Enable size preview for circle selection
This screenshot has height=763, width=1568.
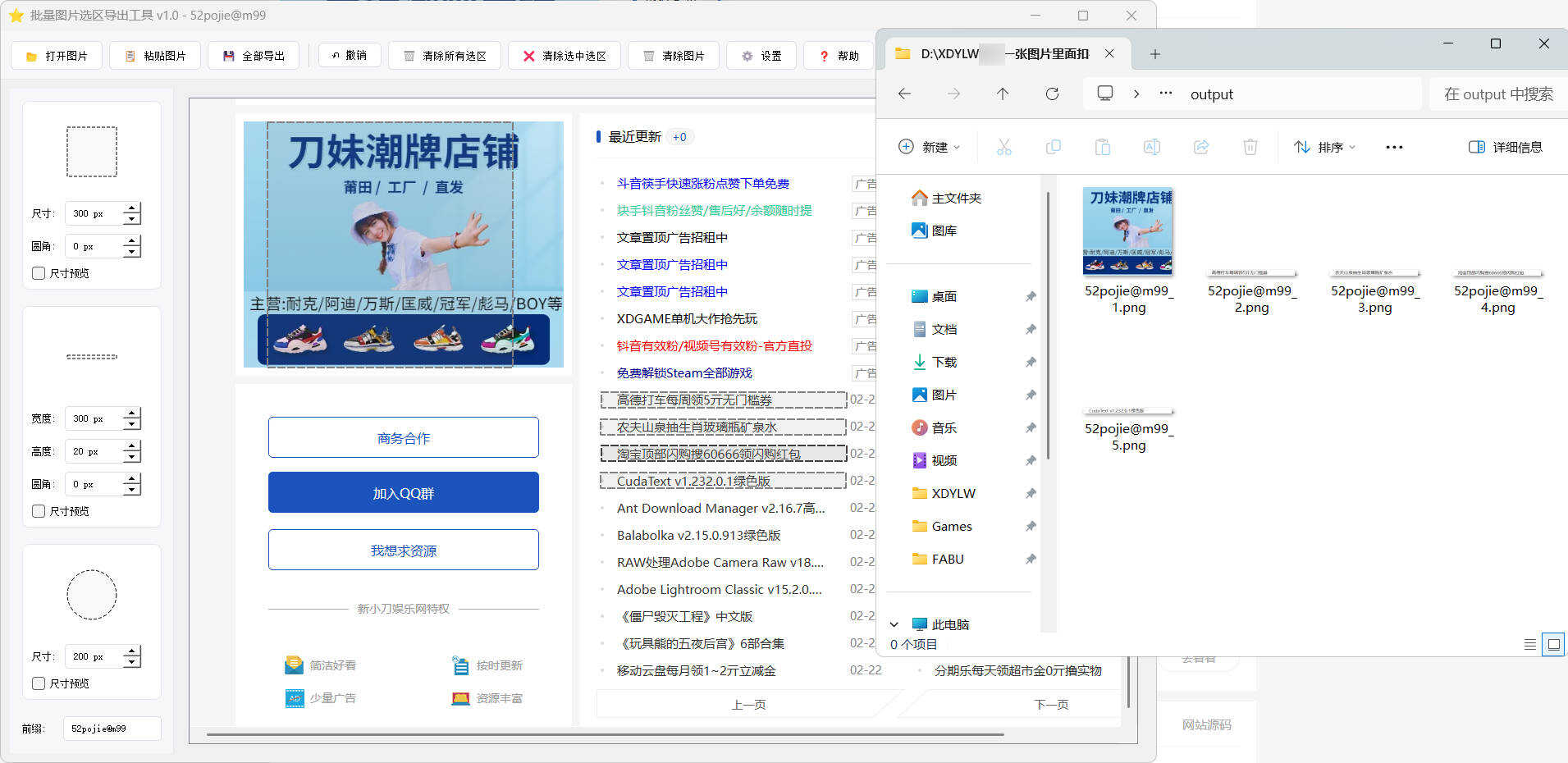[x=39, y=683]
